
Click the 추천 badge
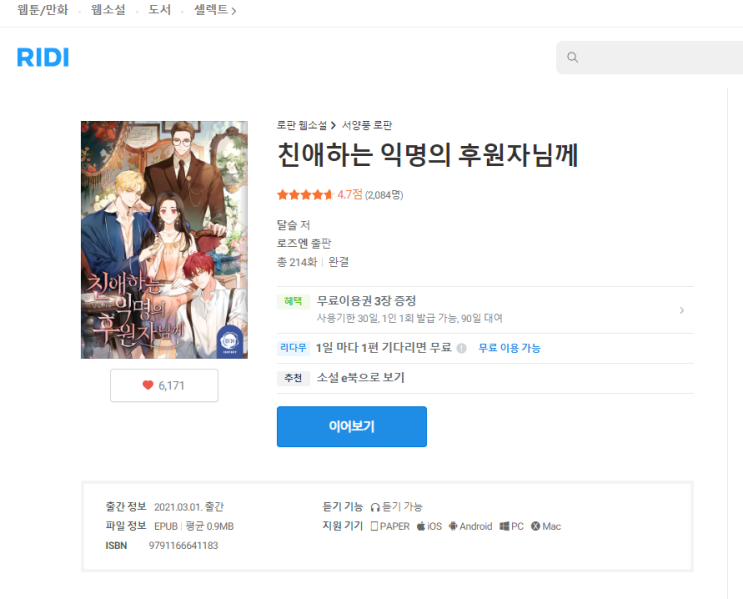click(x=293, y=378)
